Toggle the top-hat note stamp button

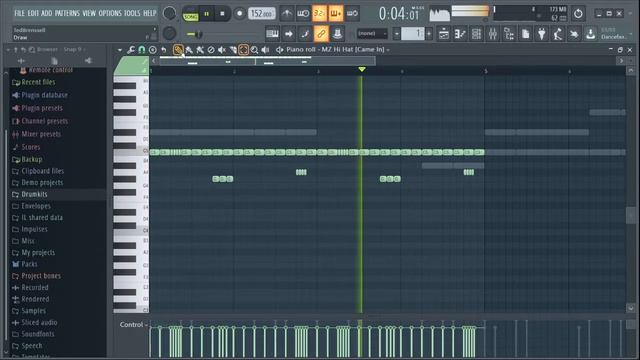[338, 34]
